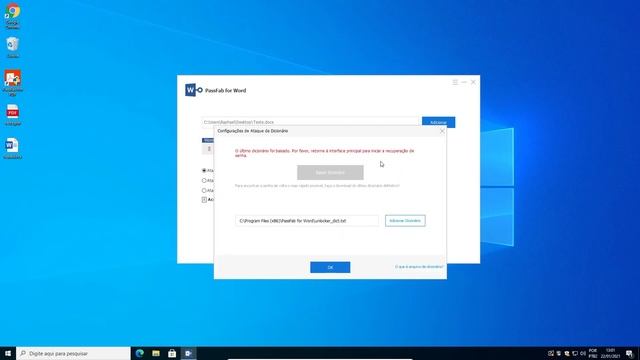Close the PassFab for Word main window

pos(473,82)
